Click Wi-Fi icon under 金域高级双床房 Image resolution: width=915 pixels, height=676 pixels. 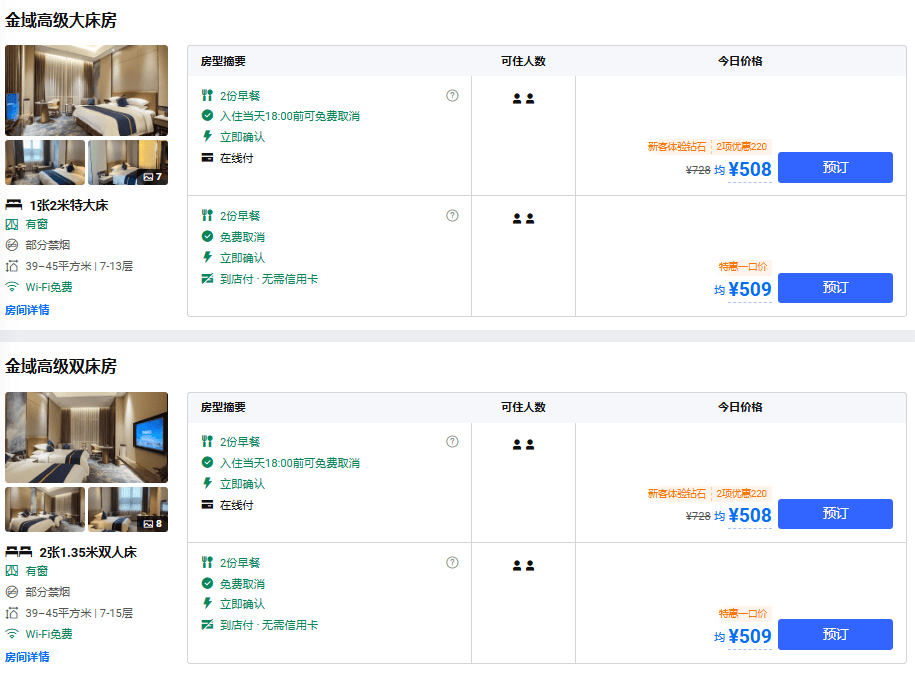(12, 633)
